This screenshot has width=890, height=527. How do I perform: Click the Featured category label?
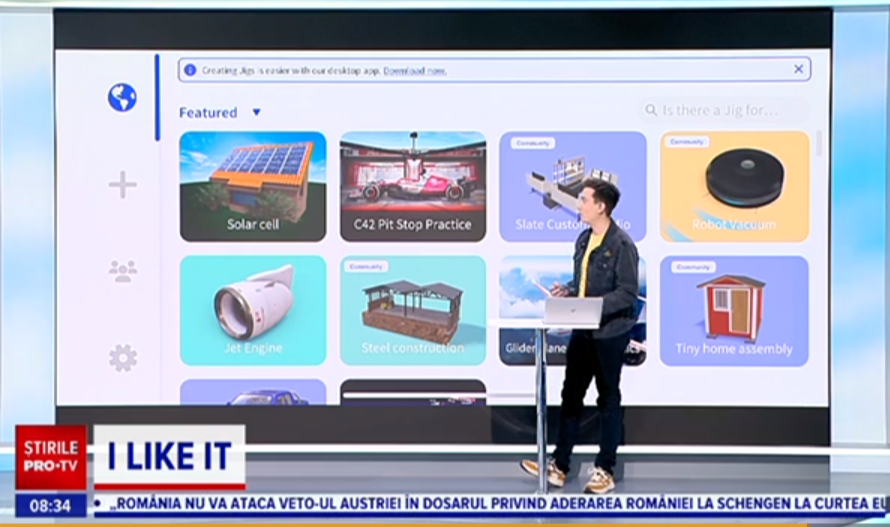[x=208, y=113]
